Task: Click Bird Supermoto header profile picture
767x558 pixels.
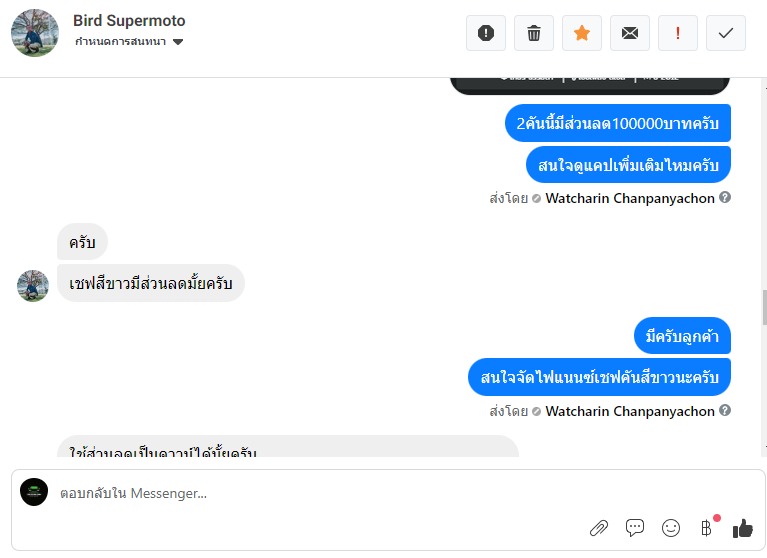Action: click(x=35, y=33)
